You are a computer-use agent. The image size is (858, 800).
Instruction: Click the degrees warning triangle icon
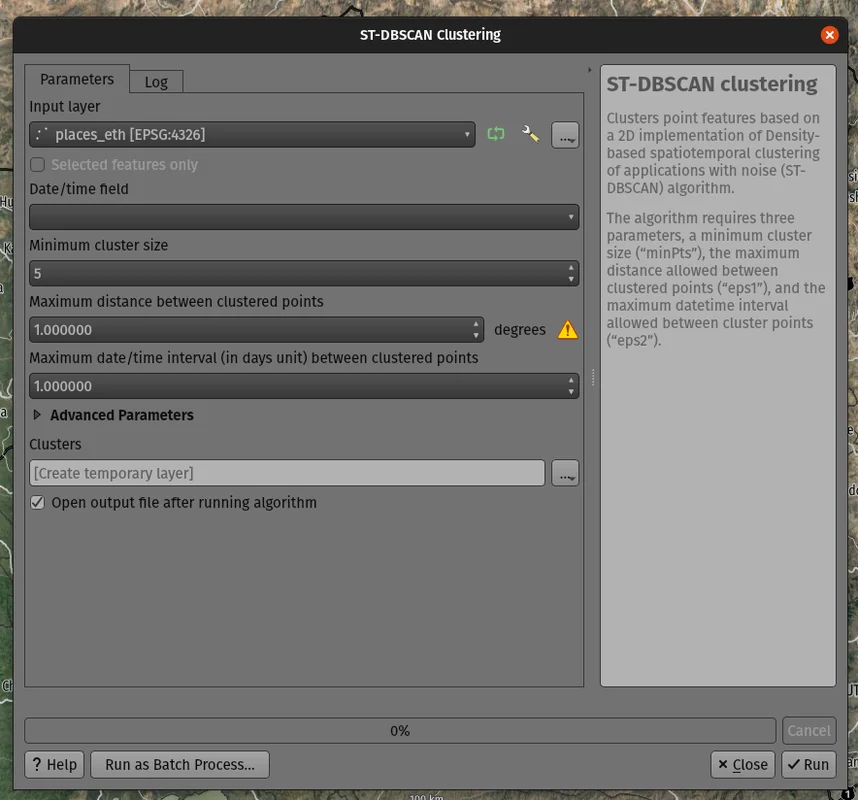tap(568, 330)
